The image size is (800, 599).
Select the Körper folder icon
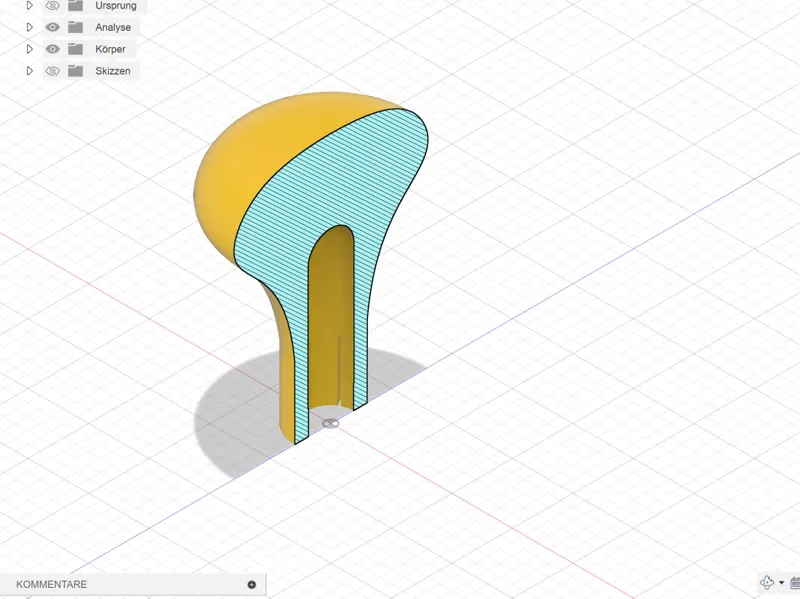76,49
